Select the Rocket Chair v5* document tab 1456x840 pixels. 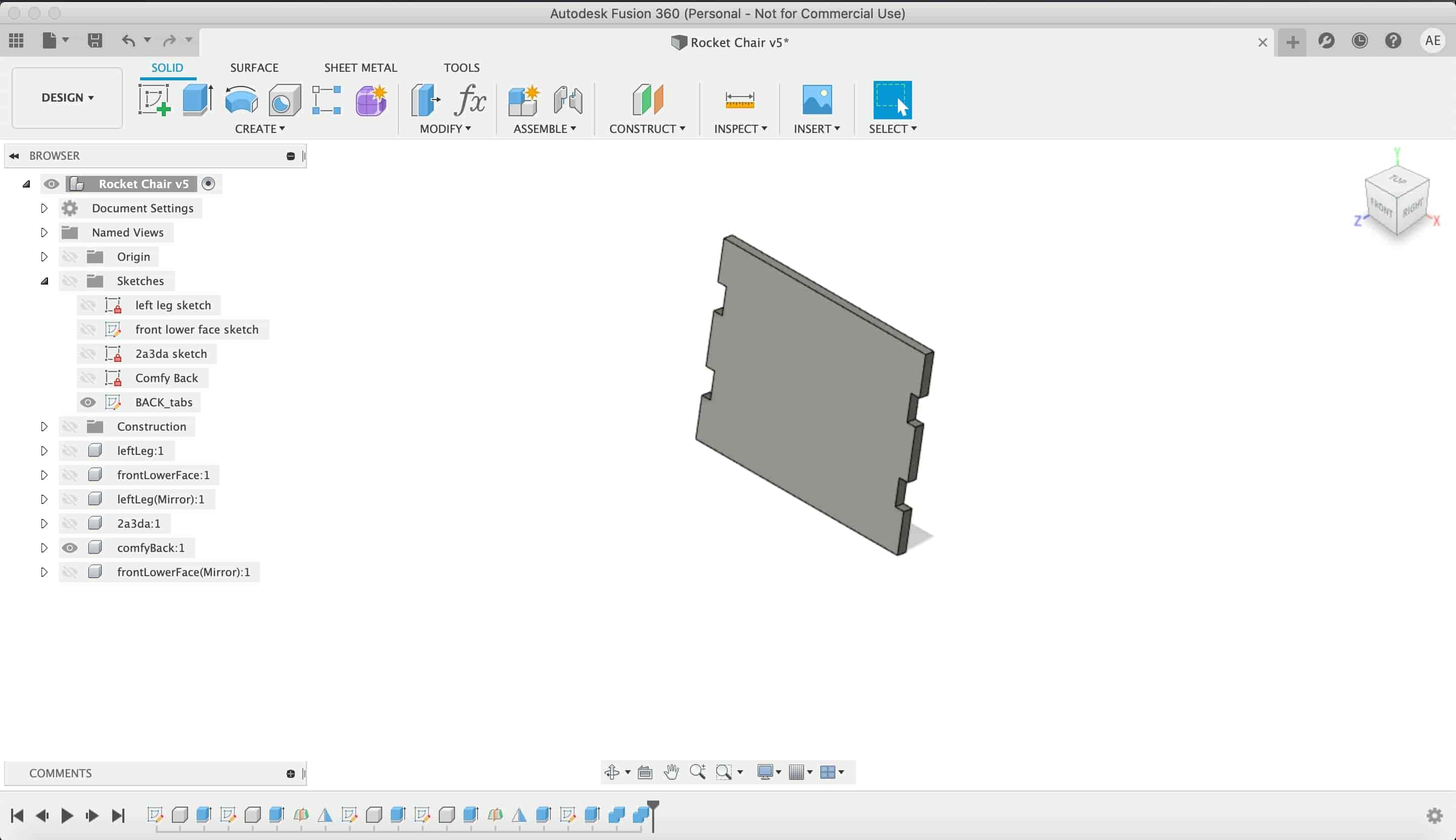[730, 42]
